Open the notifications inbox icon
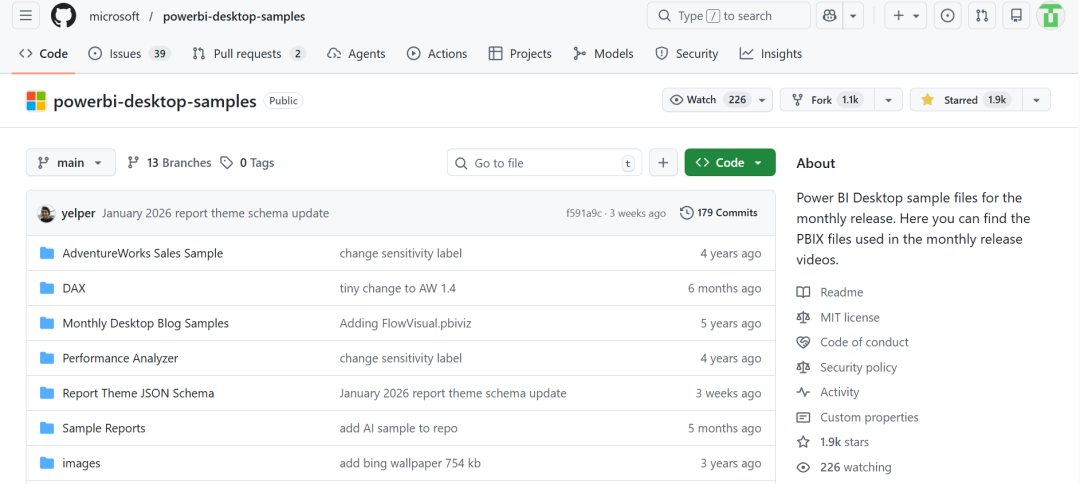Viewport: 1080px width, 484px height. (1016, 16)
